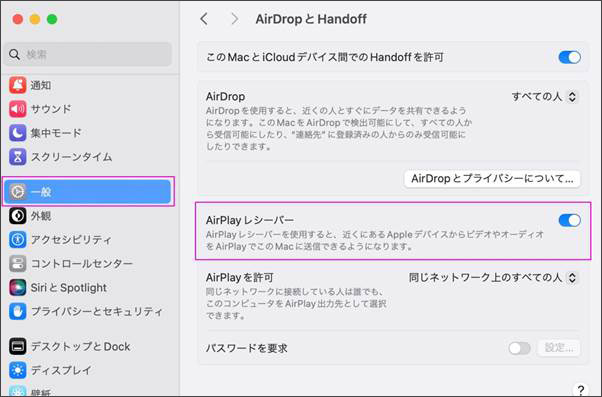This screenshot has height=397, width=602.
Task: Toggle the AirPlay レシーバー switch
Action: pyautogui.click(x=569, y=220)
